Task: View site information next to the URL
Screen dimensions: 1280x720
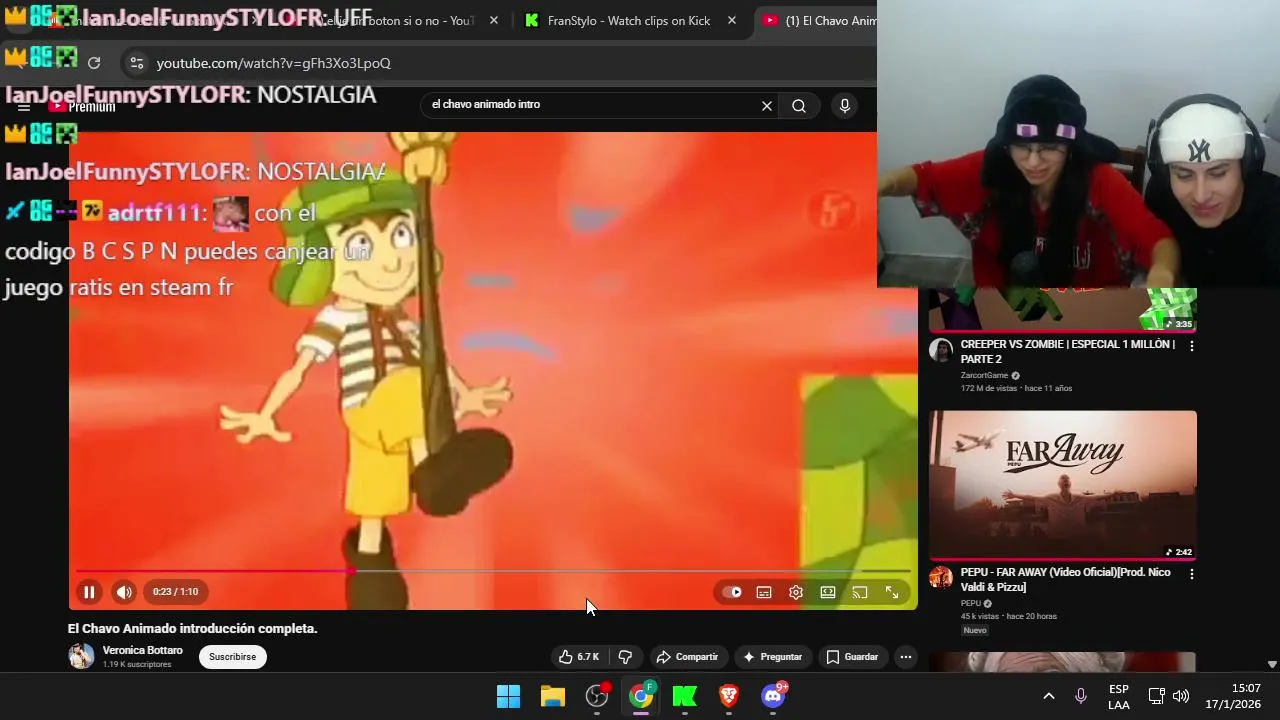Action: tap(137, 63)
